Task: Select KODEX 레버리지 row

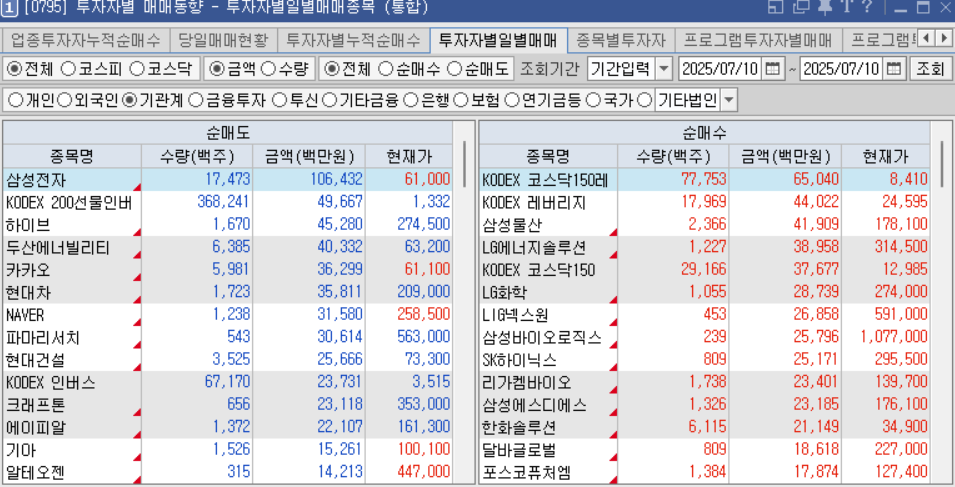Action: [705, 202]
